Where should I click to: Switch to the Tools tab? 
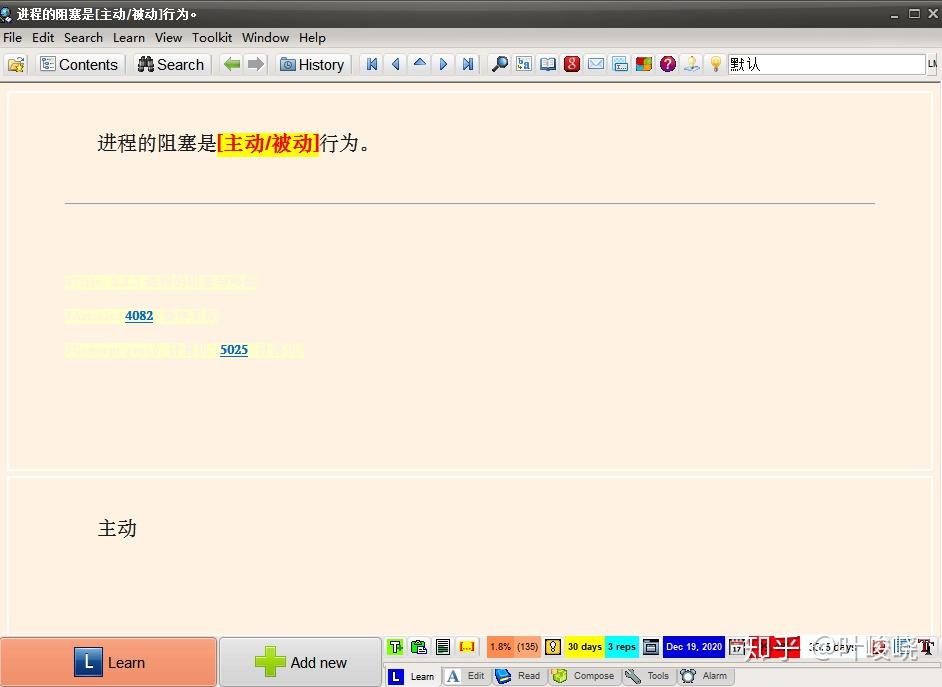point(647,676)
